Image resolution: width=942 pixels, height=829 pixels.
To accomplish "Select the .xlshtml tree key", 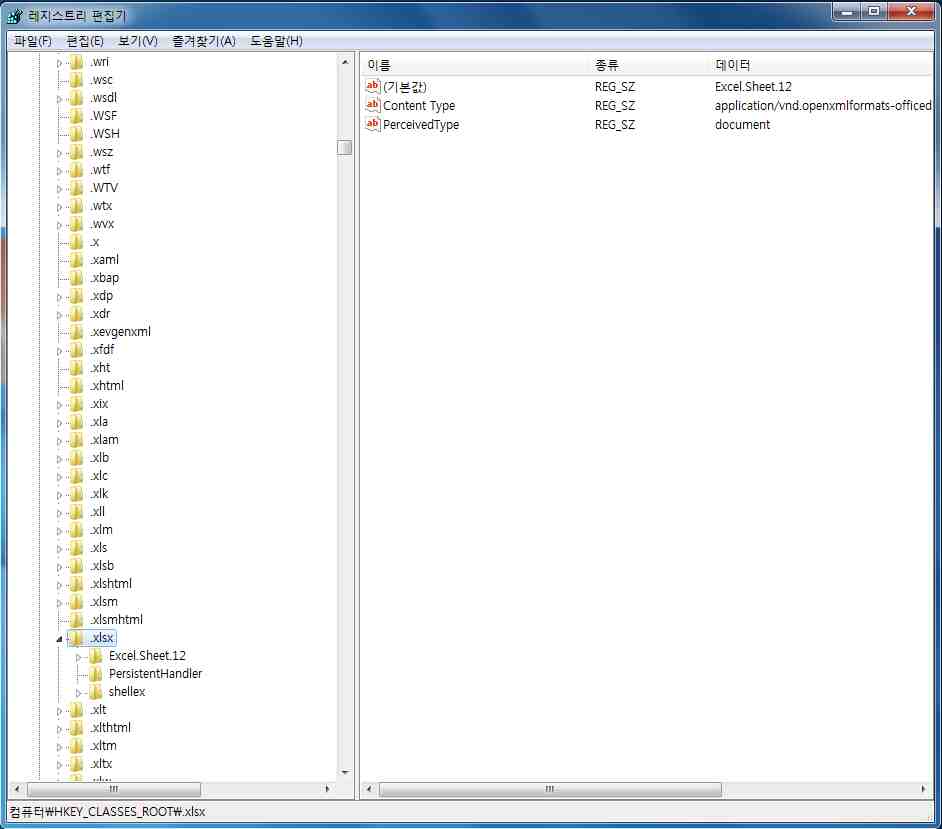I will (x=111, y=583).
